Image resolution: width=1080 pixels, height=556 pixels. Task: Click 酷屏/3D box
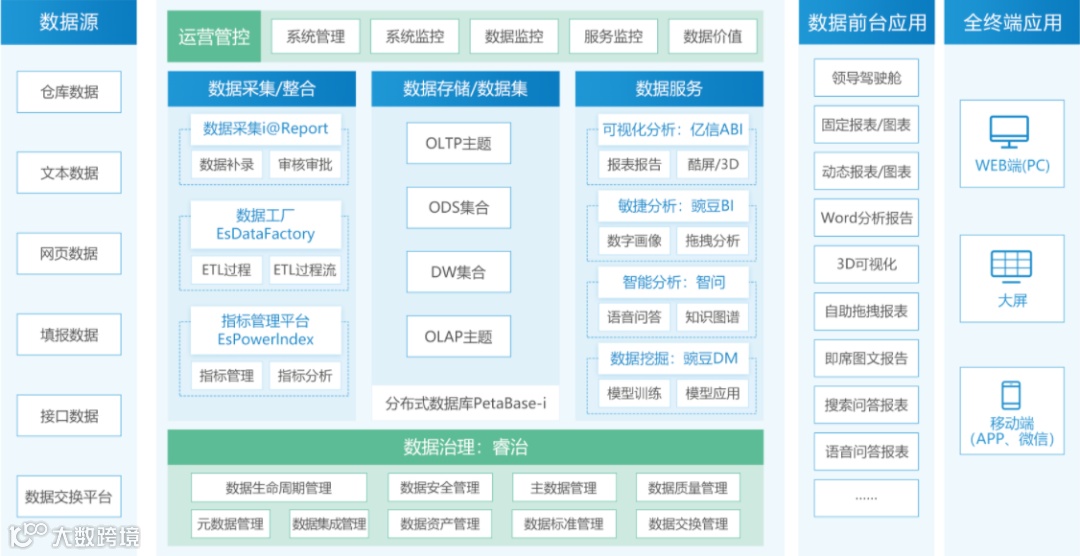click(712, 165)
